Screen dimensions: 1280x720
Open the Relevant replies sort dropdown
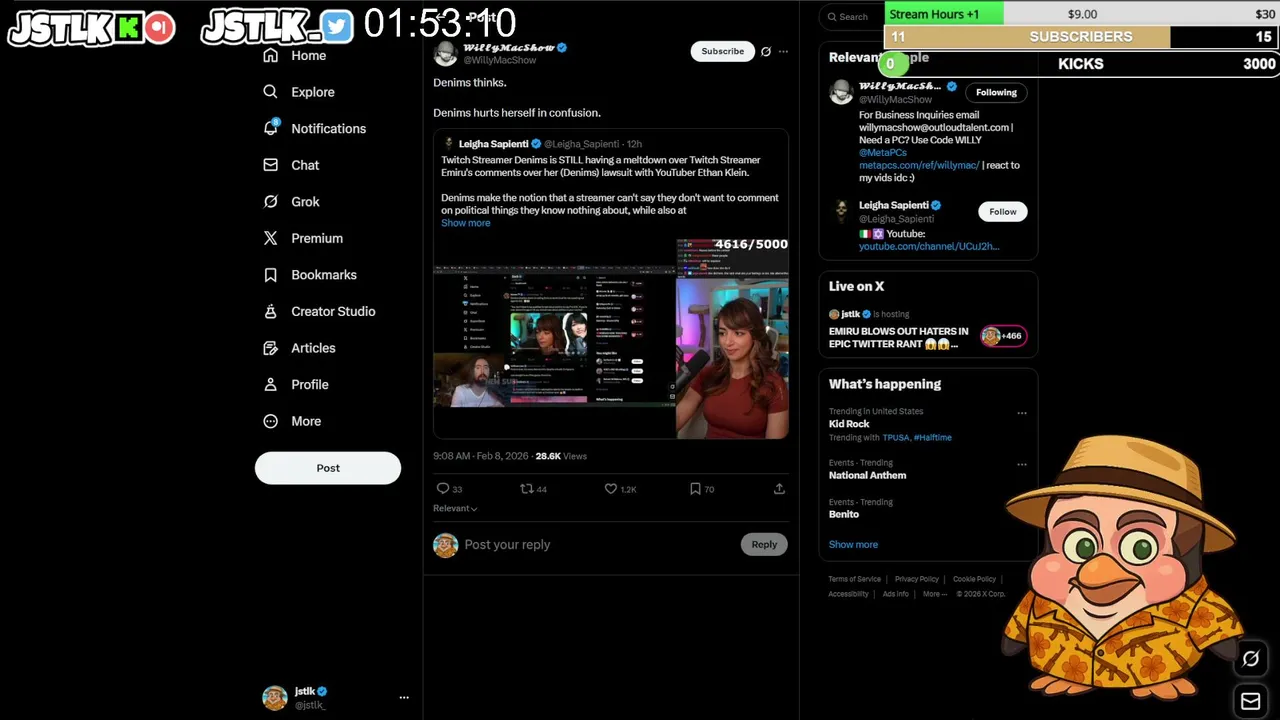(455, 508)
